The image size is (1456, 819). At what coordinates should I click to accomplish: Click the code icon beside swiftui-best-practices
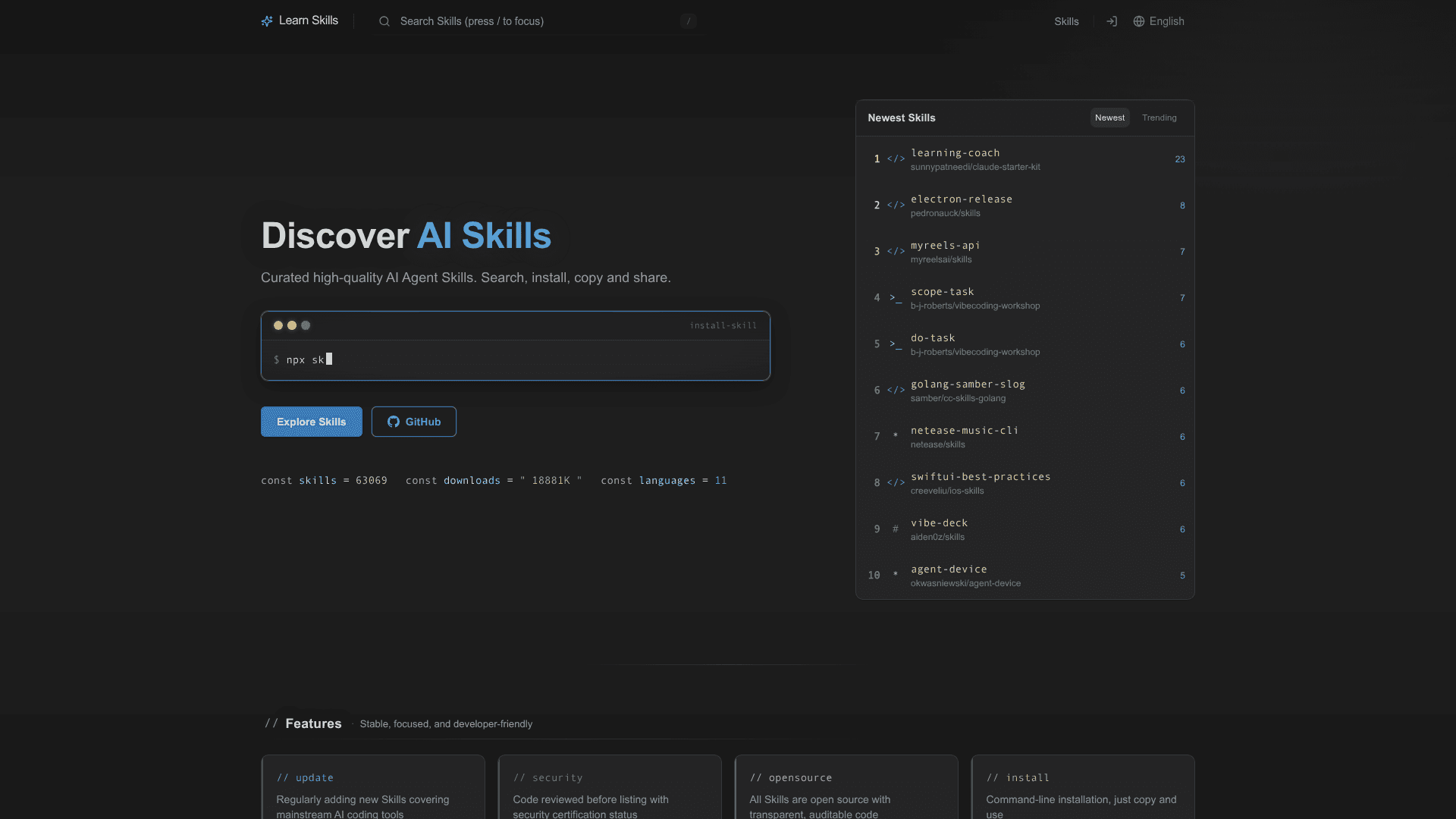point(896,482)
